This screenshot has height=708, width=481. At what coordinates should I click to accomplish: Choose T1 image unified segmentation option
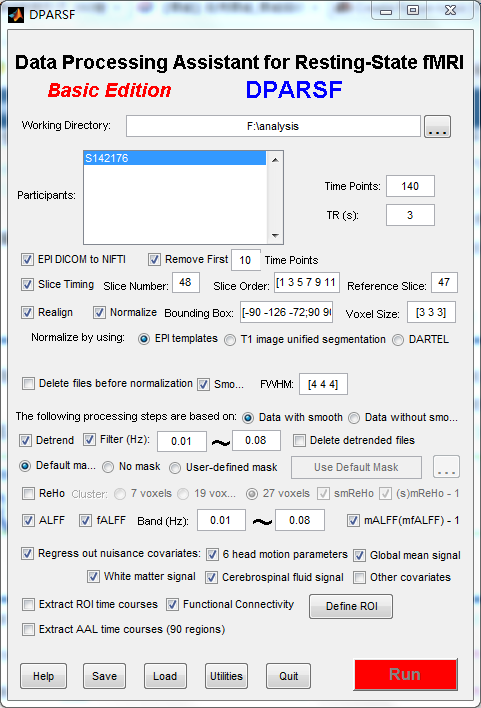click(x=230, y=340)
